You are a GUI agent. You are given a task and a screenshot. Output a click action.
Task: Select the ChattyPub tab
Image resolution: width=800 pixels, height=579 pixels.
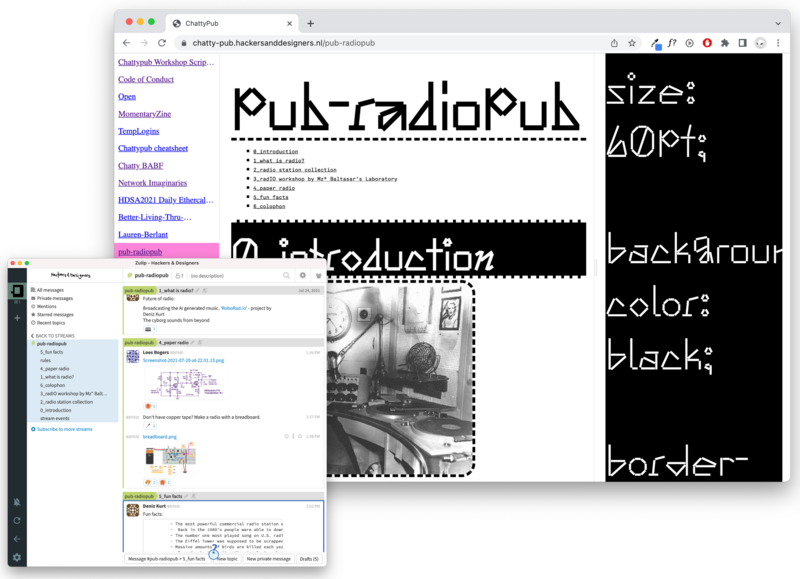232,23
